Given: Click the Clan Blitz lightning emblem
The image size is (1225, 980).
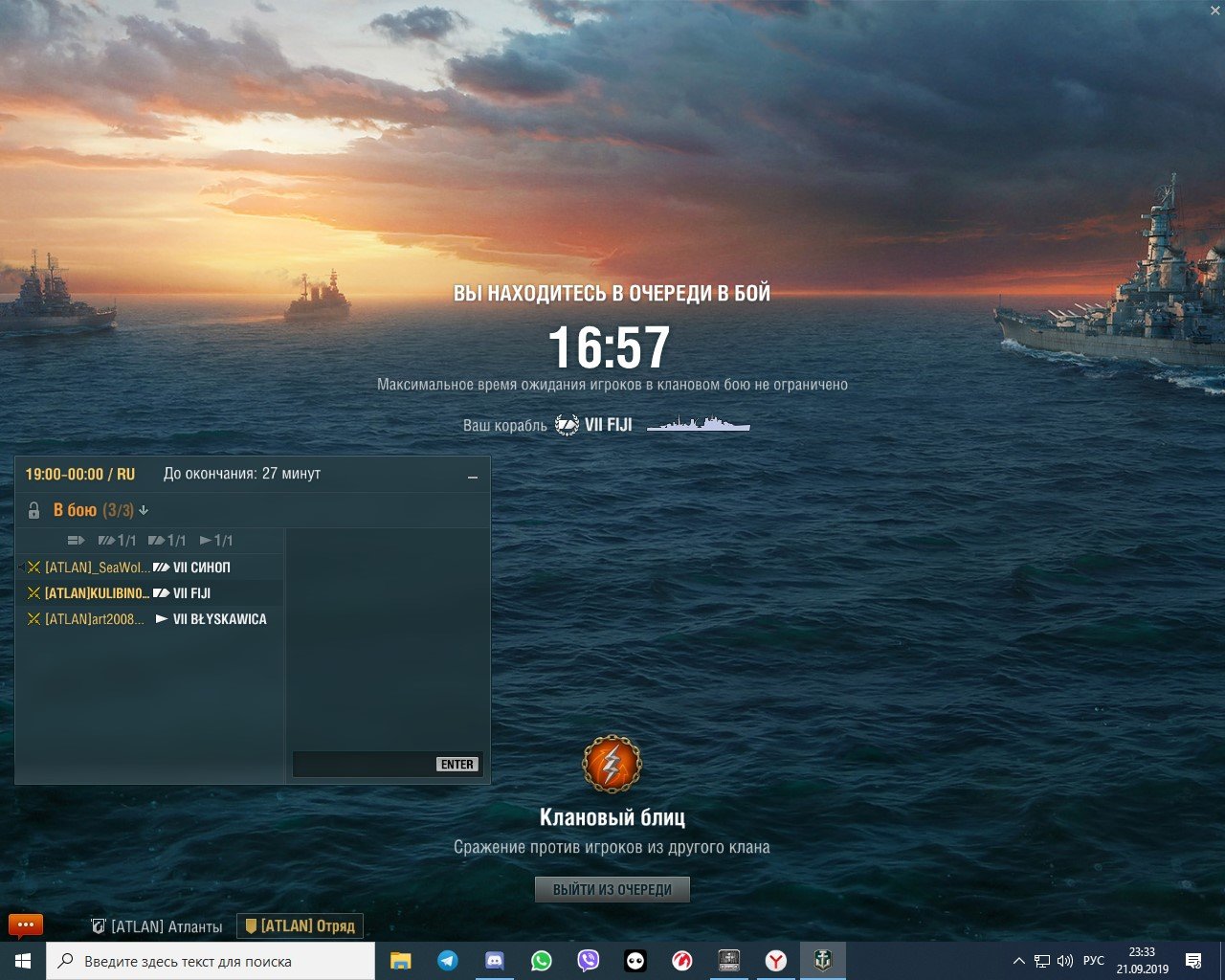Looking at the screenshot, I should tap(612, 764).
